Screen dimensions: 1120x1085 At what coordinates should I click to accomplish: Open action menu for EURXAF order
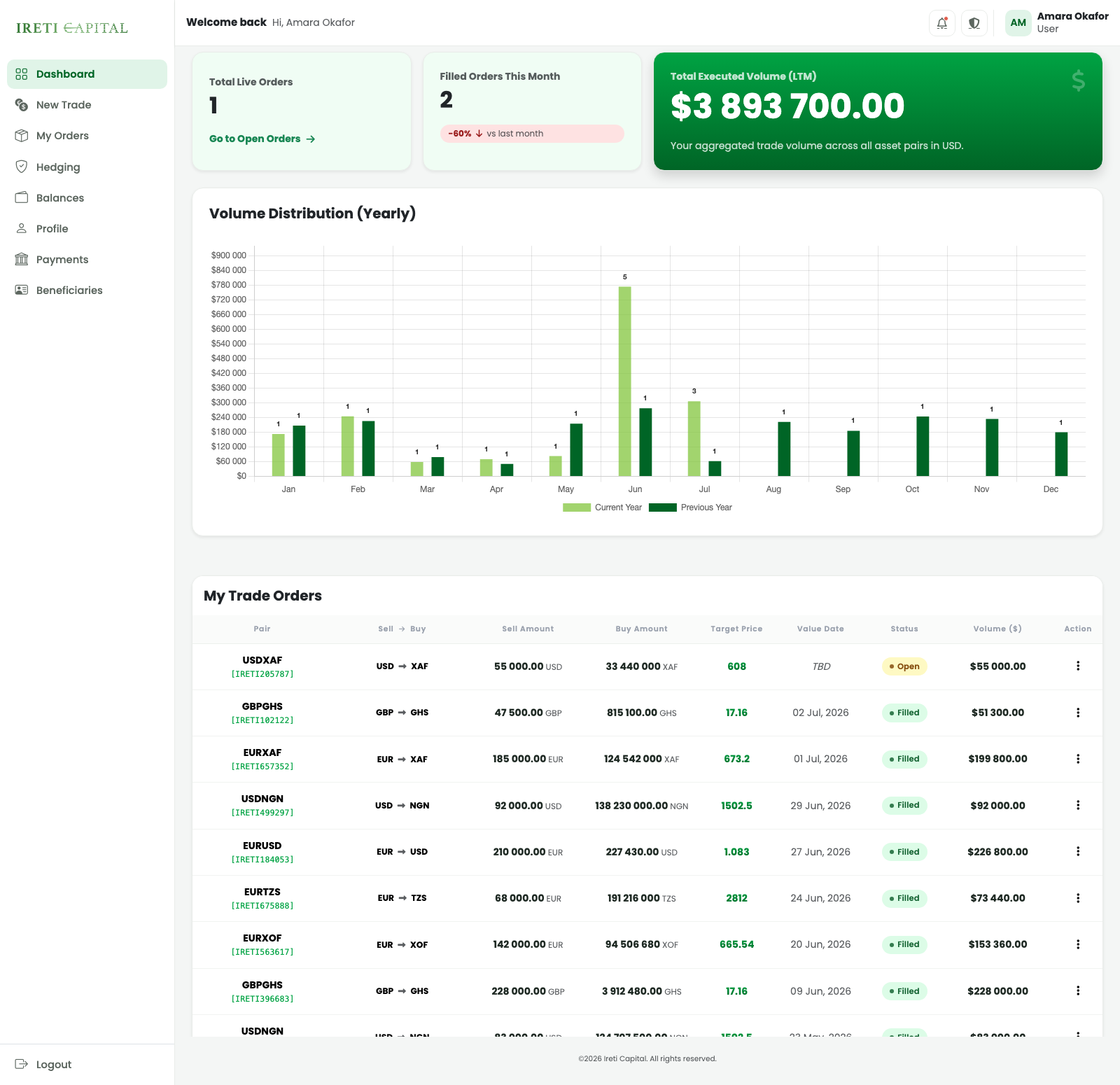coord(1078,759)
